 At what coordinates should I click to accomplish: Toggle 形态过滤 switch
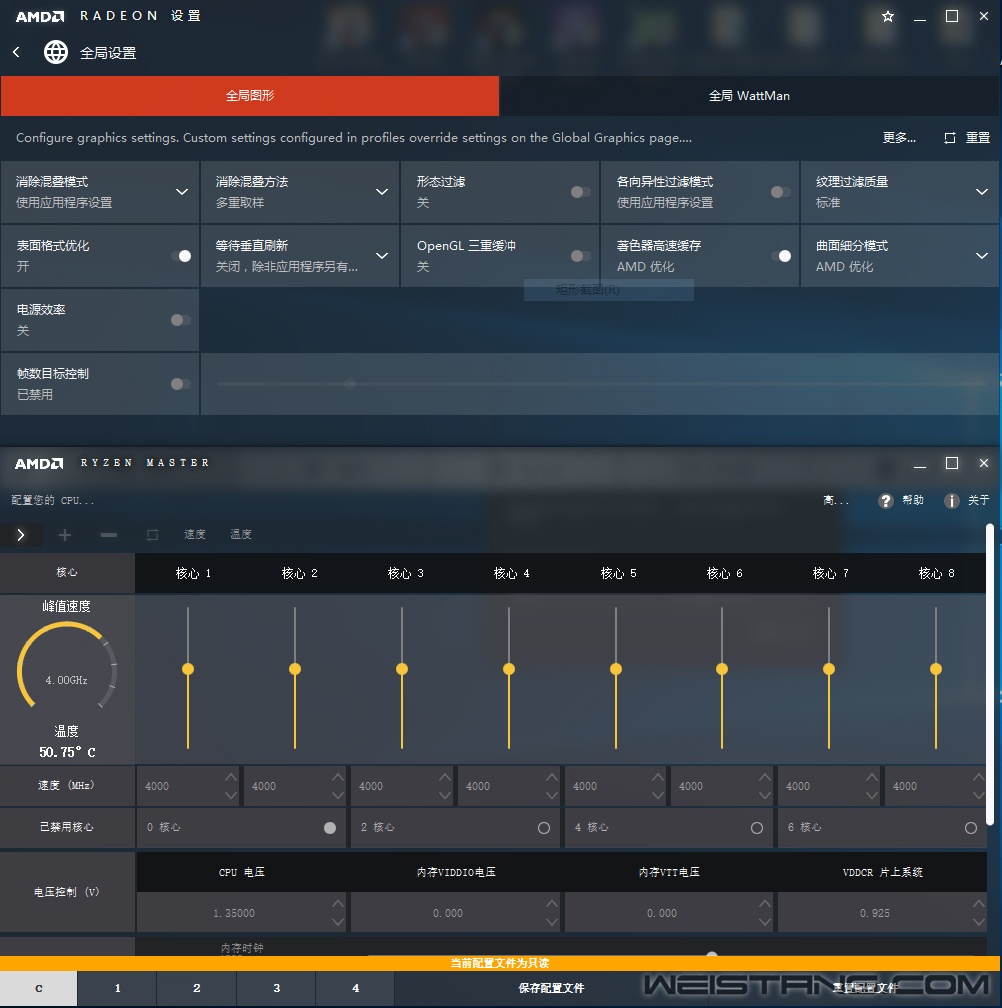pos(580,192)
